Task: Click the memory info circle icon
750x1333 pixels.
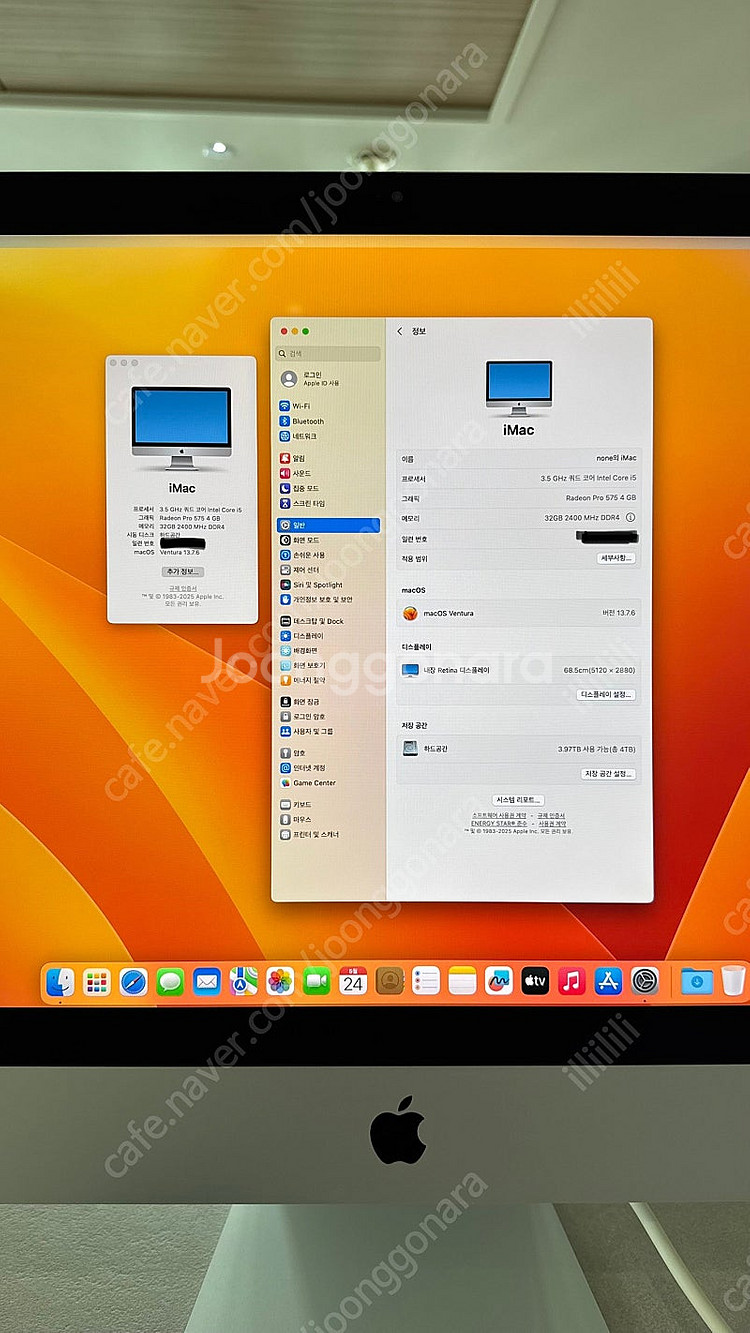Action: (631, 518)
